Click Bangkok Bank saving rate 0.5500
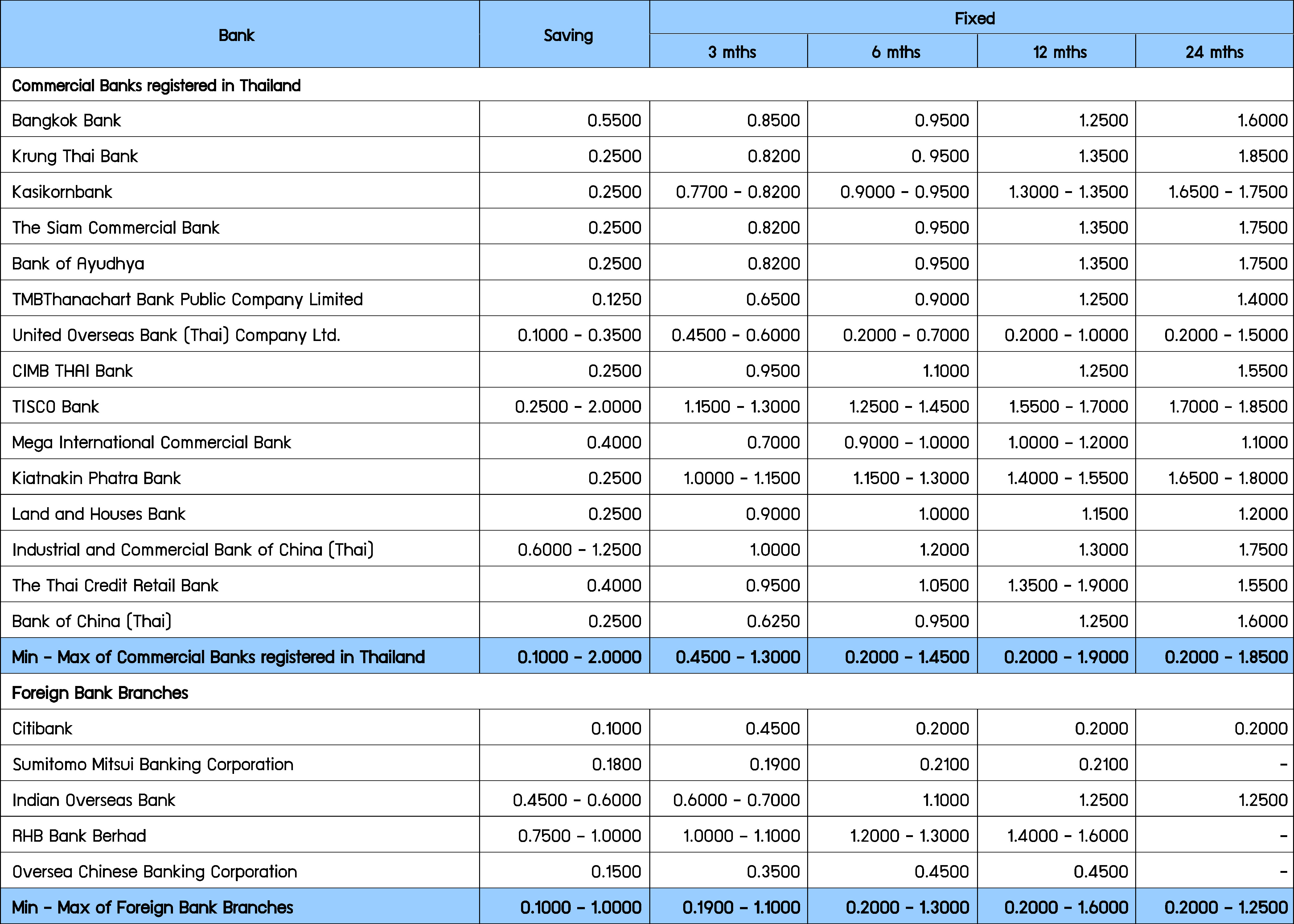Viewport: 1294px width, 924px height. pyautogui.click(x=614, y=120)
